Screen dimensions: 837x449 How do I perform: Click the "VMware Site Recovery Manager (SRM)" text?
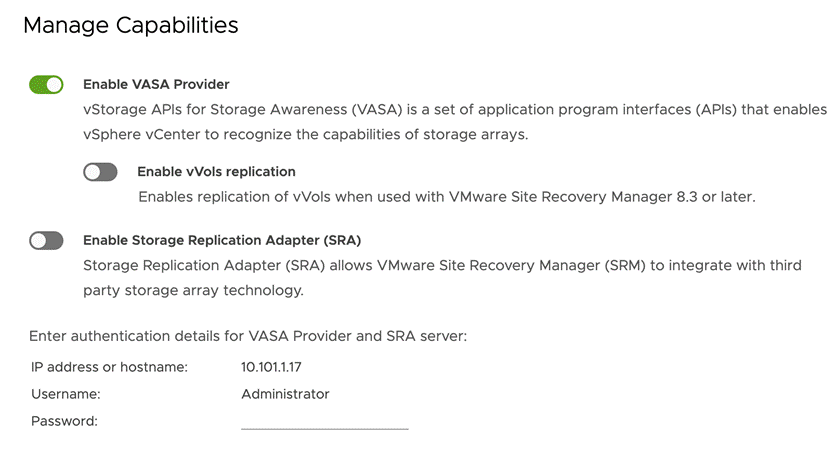[x=511, y=265]
